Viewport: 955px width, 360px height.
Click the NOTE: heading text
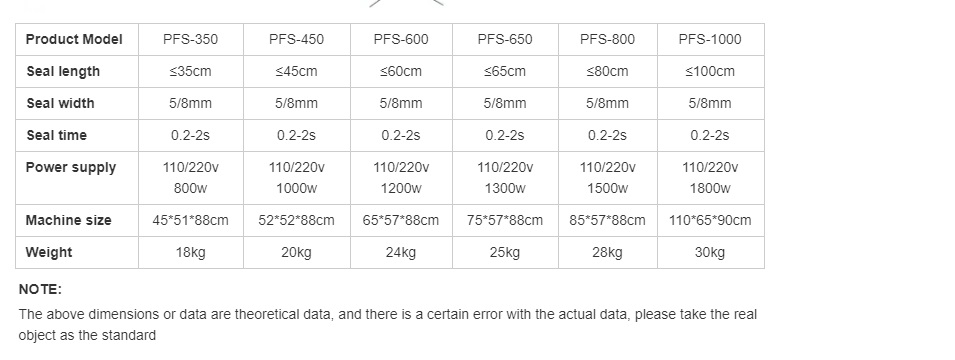point(40,289)
